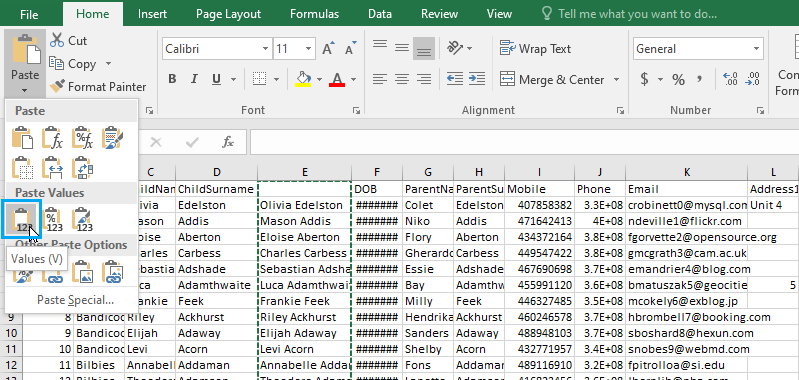The height and width of the screenshot is (380, 799).
Task: Pick Keep Source Formatting paste icon
Action: pyautogui.click(x=112, y=138)
